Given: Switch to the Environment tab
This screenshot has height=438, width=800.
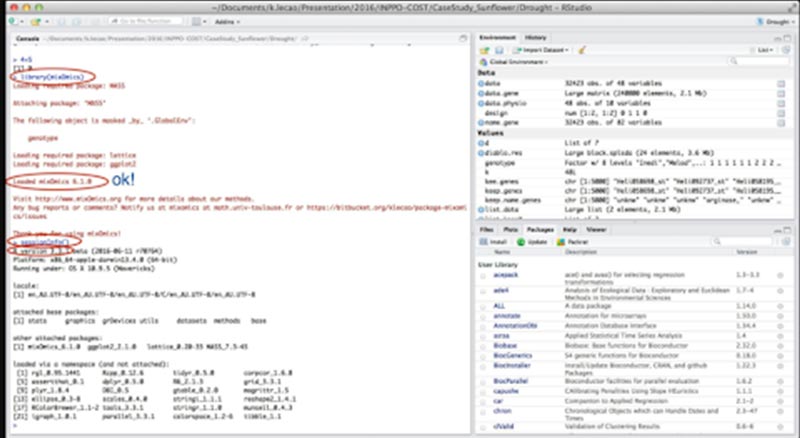Looking at the screenshot, I should [497, 37].
